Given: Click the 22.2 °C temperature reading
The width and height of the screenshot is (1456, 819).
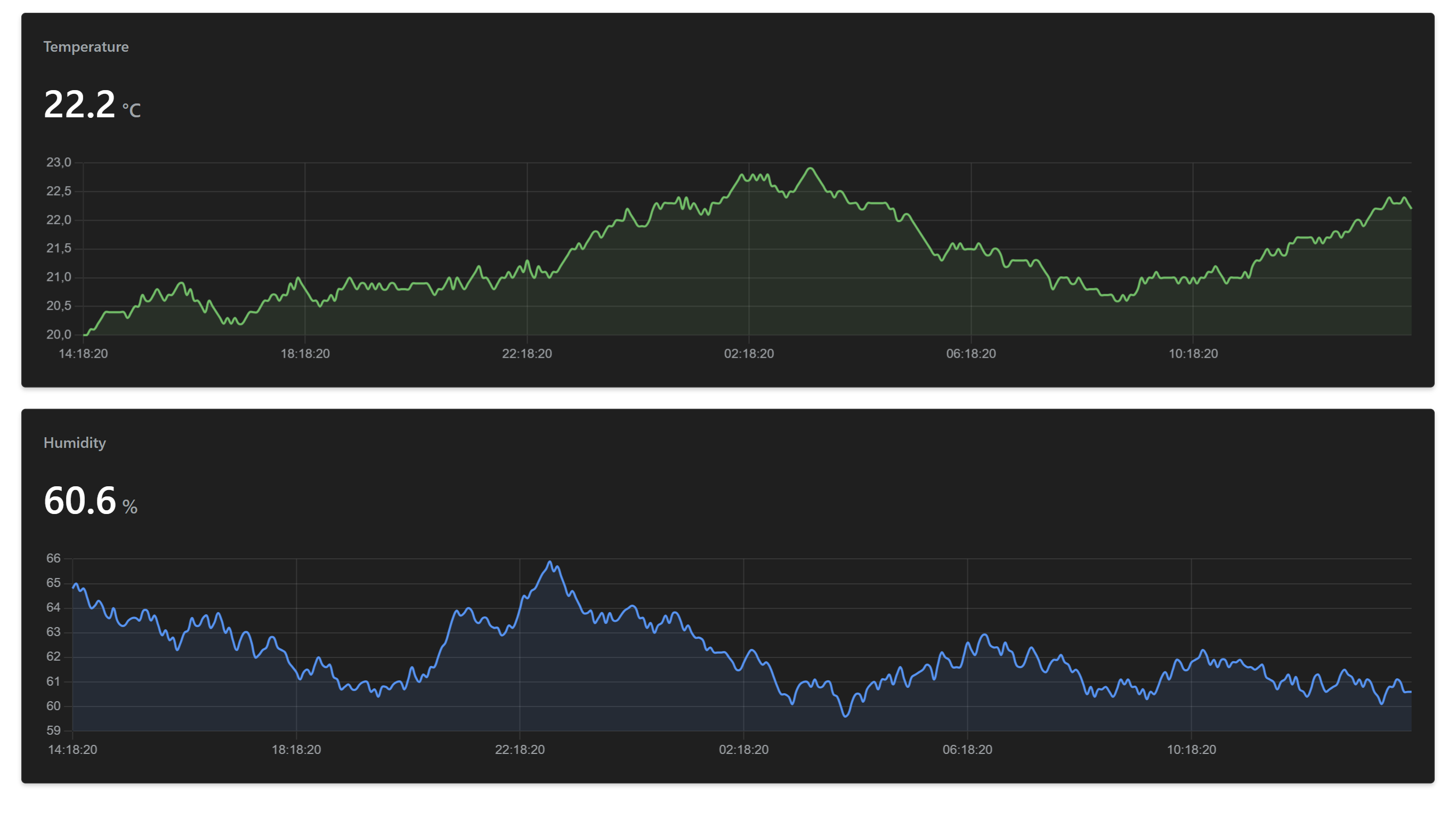Looking at the screenshot, I should coord(92,105).
